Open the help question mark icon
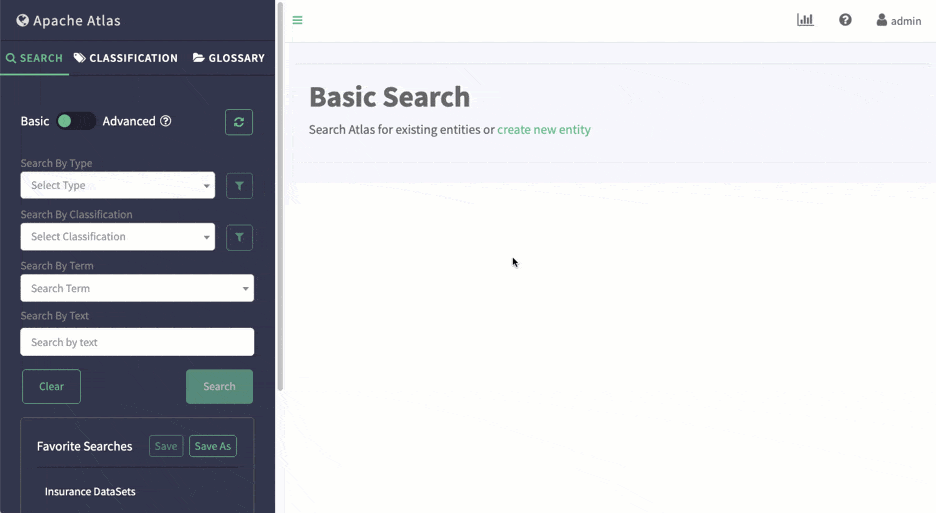The image size is (936, 513). [x=845, y=20]
